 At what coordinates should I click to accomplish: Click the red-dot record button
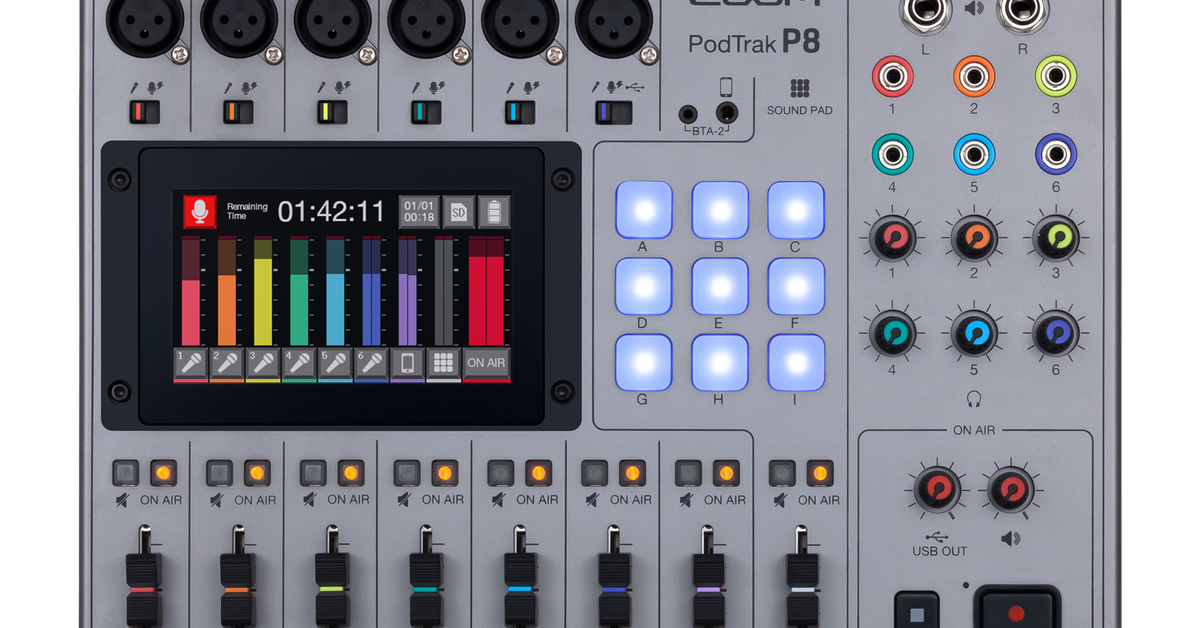tap(1017, 609)
